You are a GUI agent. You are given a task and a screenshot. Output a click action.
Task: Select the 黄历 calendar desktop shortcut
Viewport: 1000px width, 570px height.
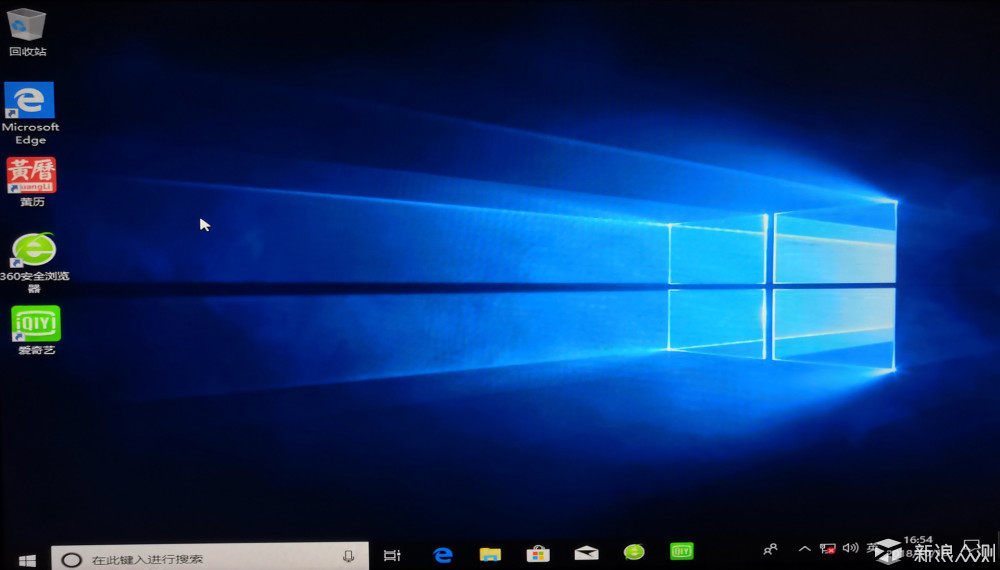click(32, 182)
